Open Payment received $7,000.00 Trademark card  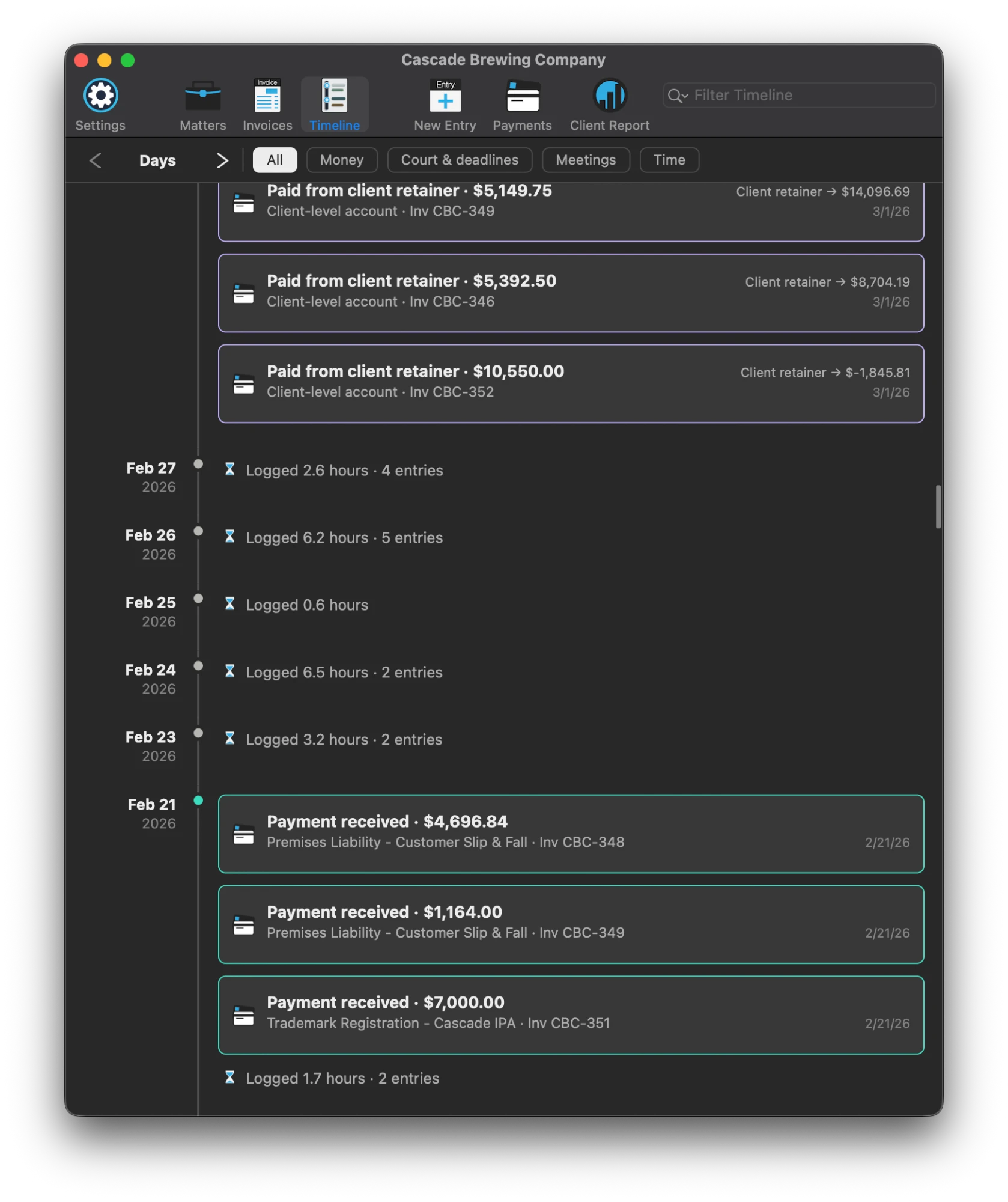(x=571, y=1016)
